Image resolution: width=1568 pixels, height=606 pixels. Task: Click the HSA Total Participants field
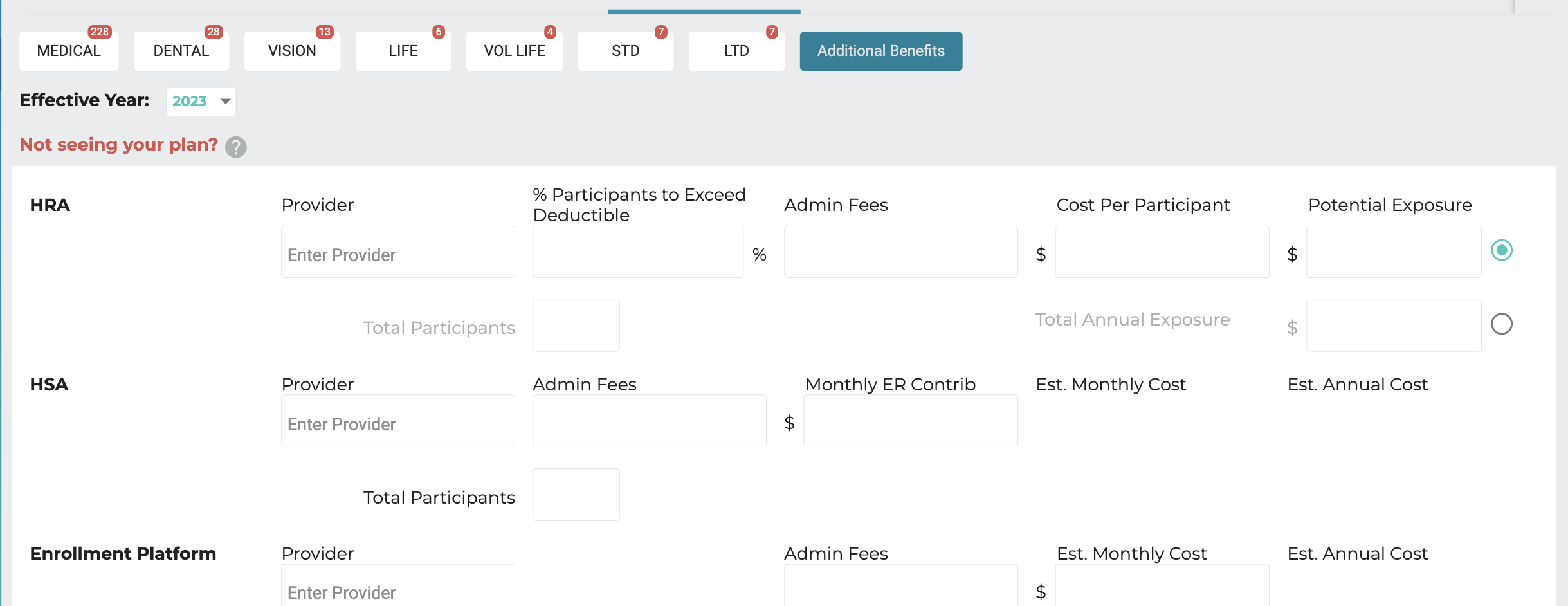coord(576,495)
